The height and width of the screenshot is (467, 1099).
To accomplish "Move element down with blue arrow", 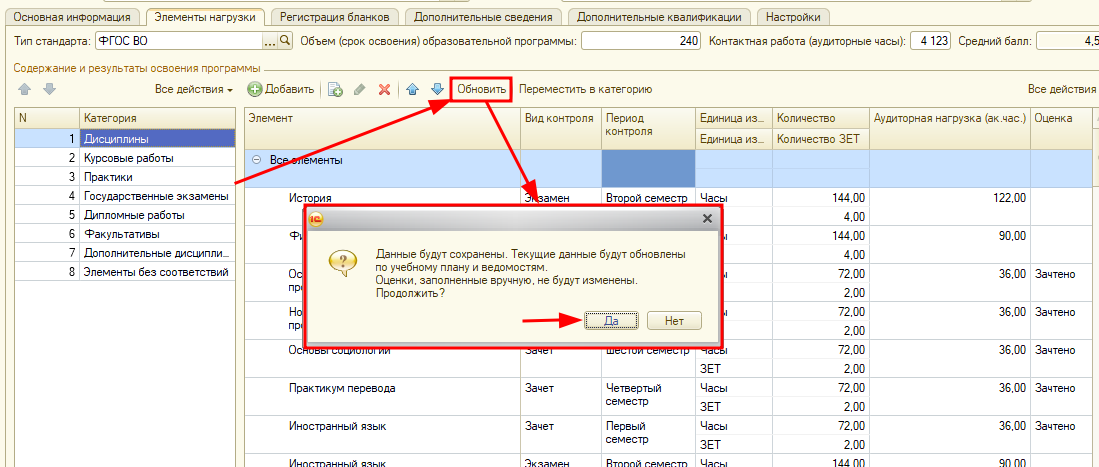I will tap(436, 90).
